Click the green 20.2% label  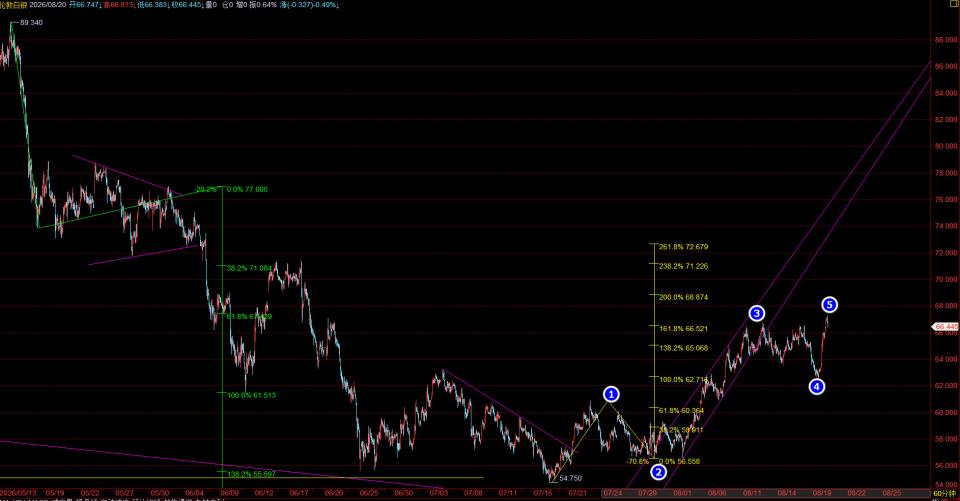pos(206,189)
